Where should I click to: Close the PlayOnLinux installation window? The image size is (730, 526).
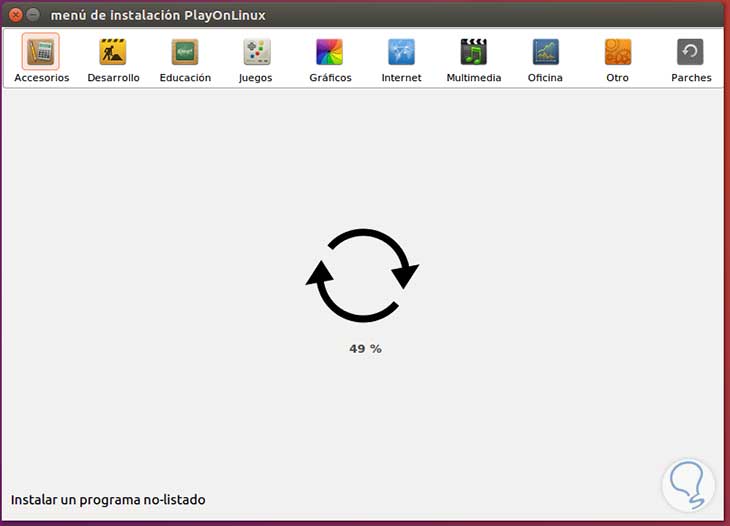click(16, 15)
